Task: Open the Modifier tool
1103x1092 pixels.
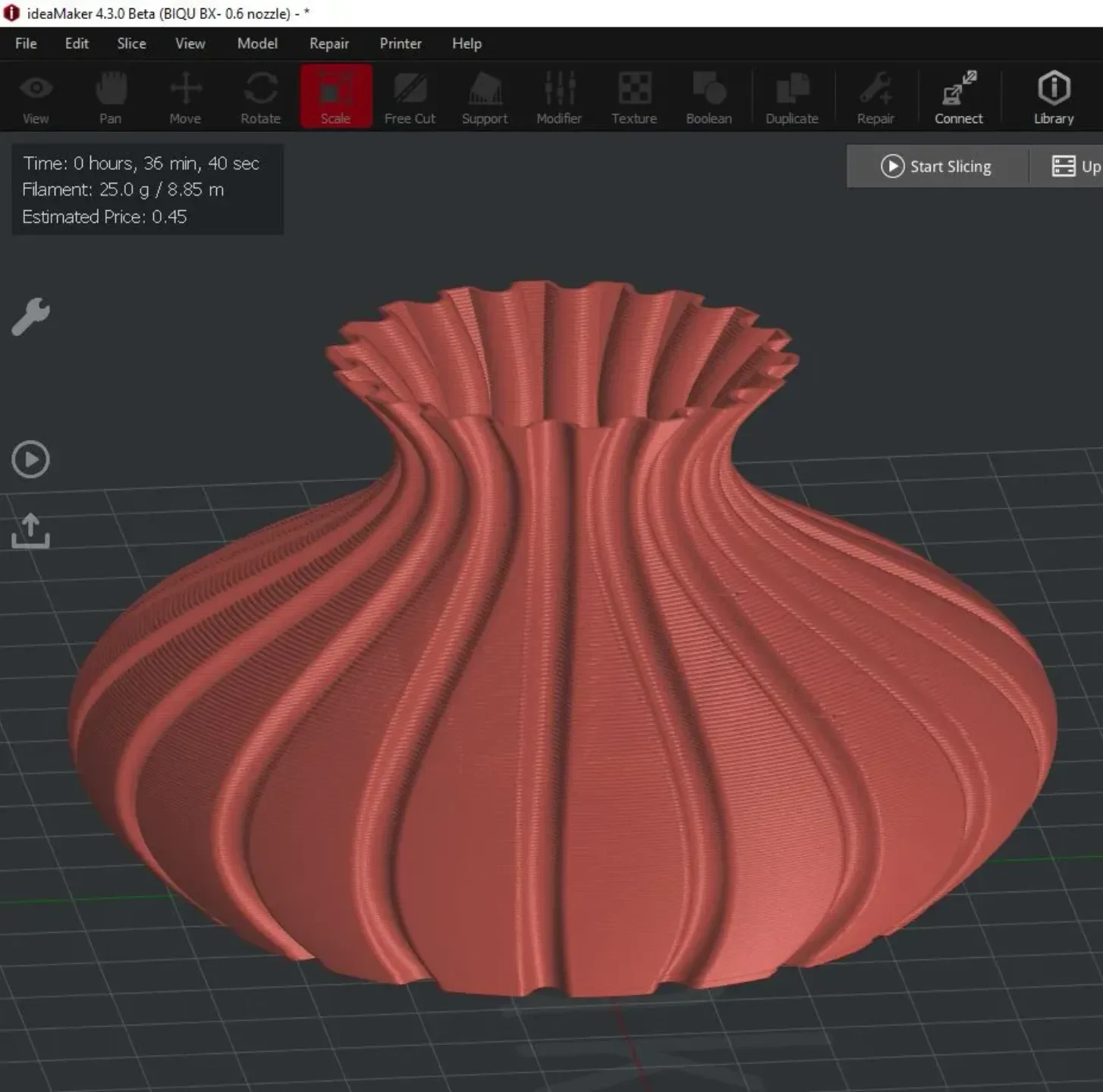Action: point(559,98)
